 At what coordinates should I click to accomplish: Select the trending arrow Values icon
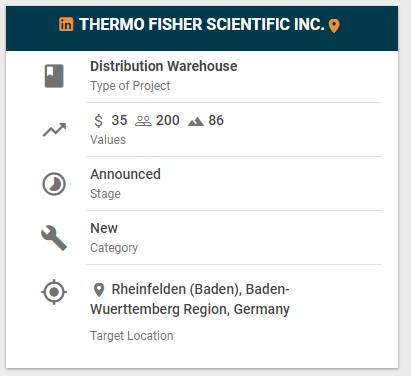tap(54, 130)
